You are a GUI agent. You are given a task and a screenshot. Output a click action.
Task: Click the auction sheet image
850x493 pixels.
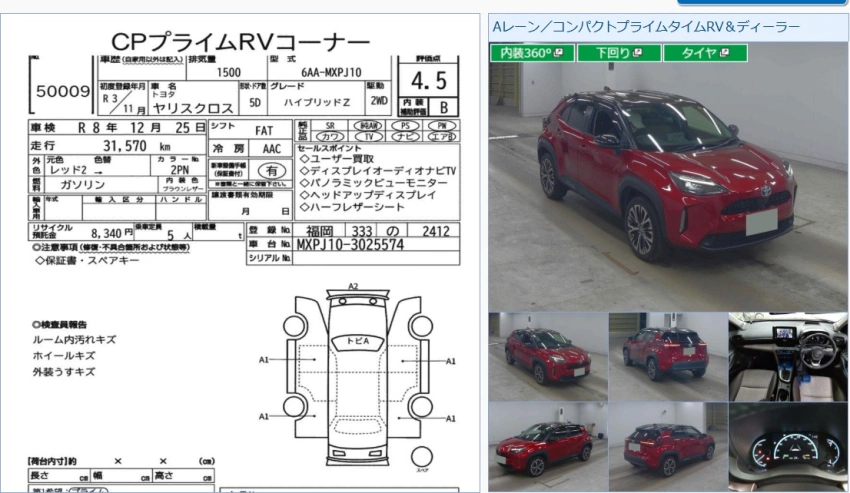point(240,253)
